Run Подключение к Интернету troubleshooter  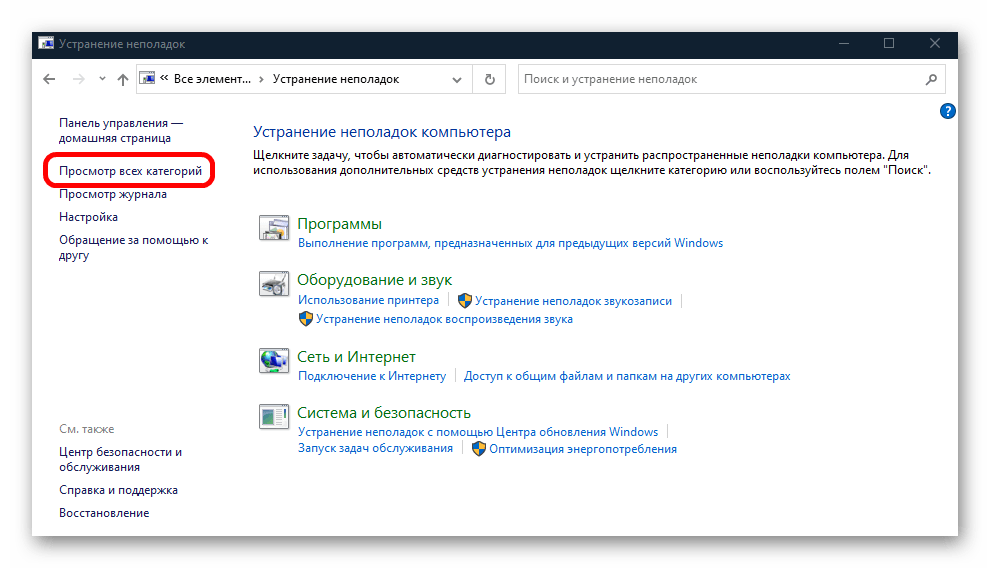372,376
